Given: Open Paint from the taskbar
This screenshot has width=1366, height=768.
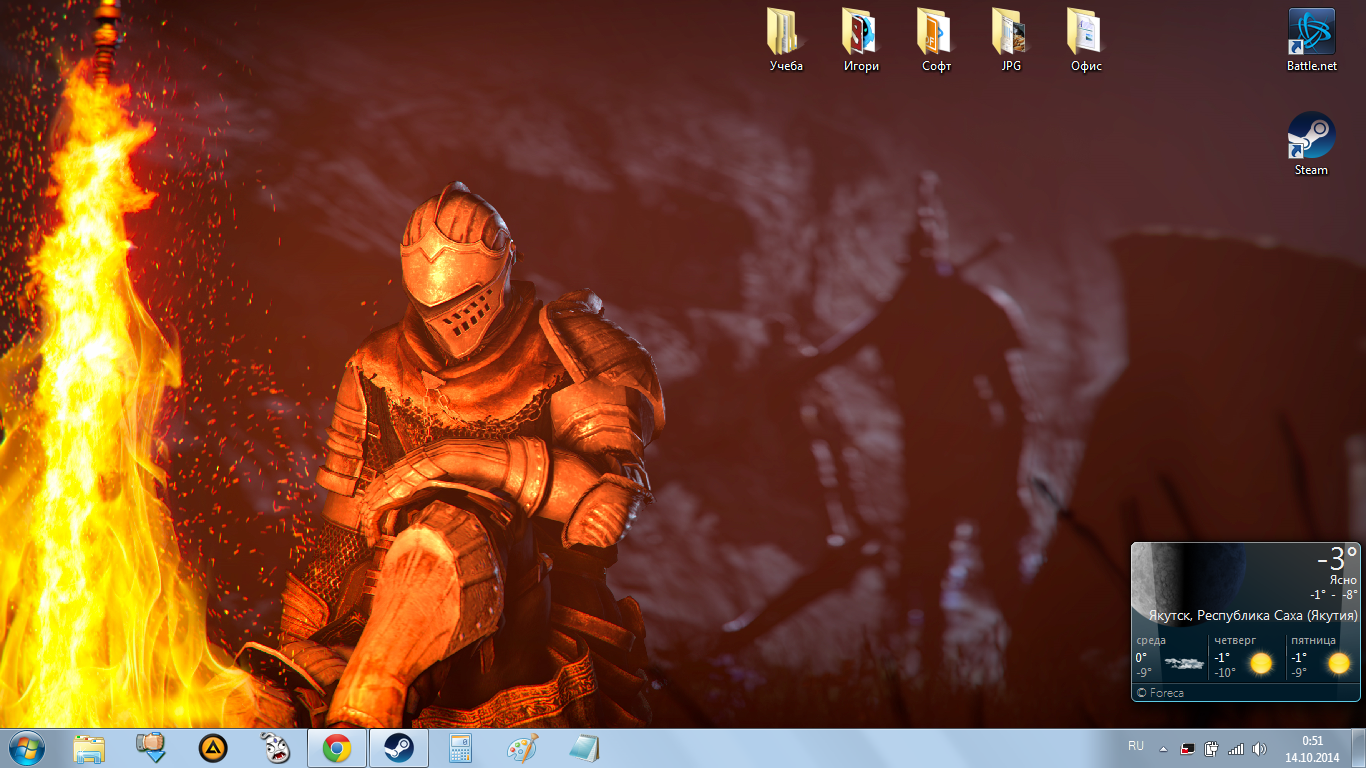Looking at the screenshot, I should click(523, 748).
